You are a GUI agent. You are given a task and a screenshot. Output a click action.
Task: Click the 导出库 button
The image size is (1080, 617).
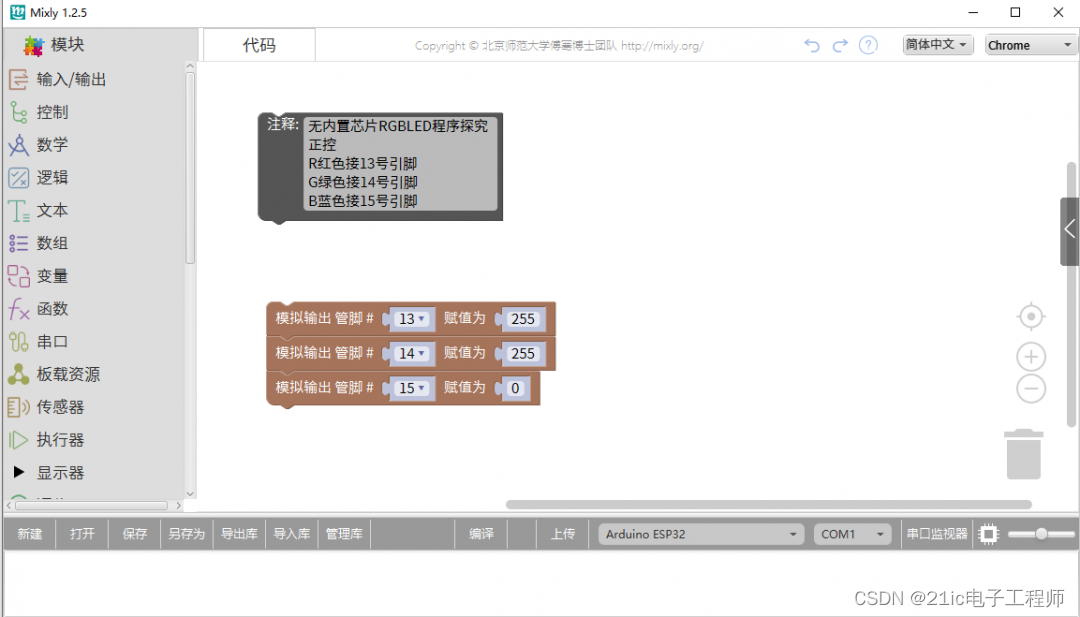(x=239, y=534)
